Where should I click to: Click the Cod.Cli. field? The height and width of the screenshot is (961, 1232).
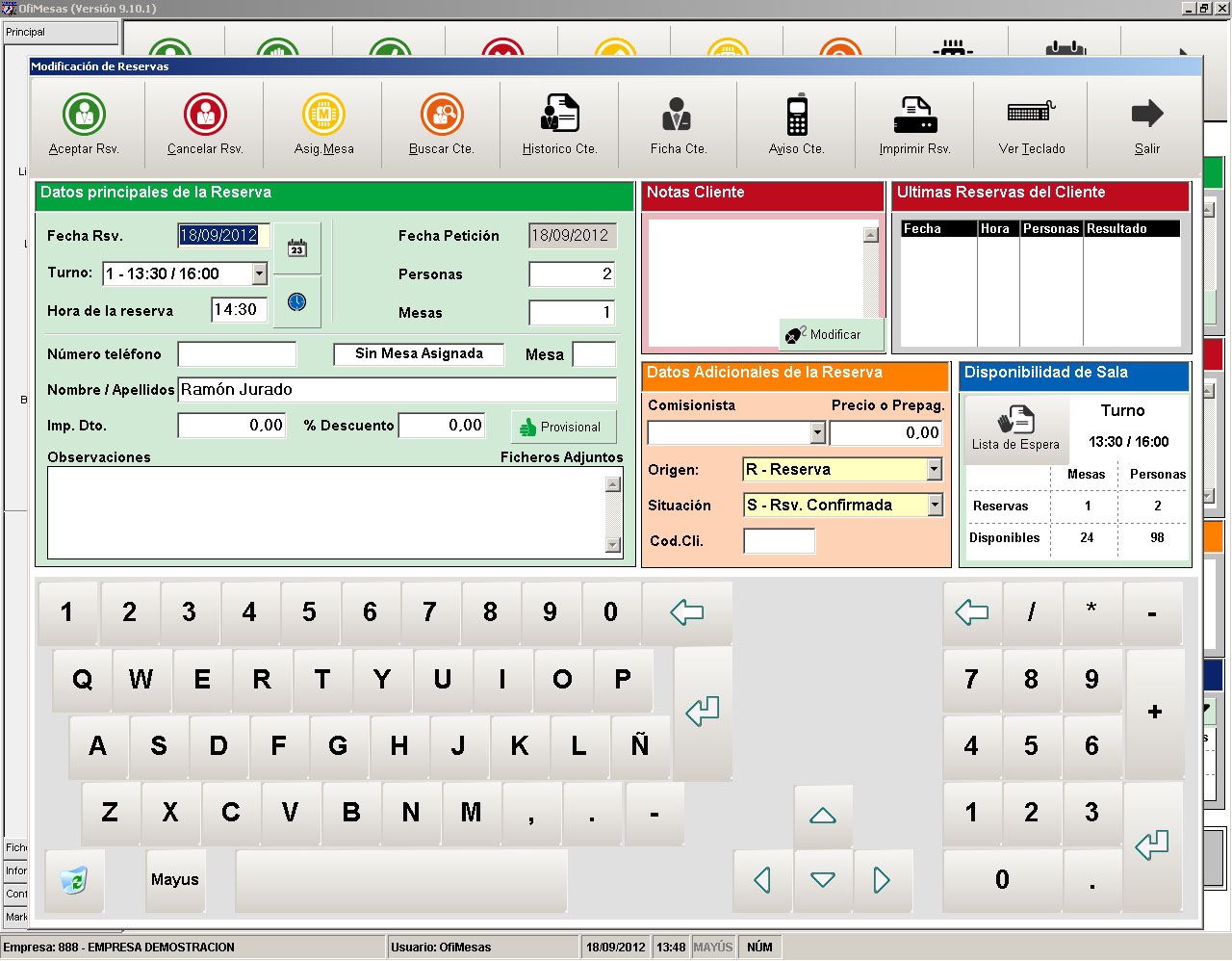[x=779, y=540]
